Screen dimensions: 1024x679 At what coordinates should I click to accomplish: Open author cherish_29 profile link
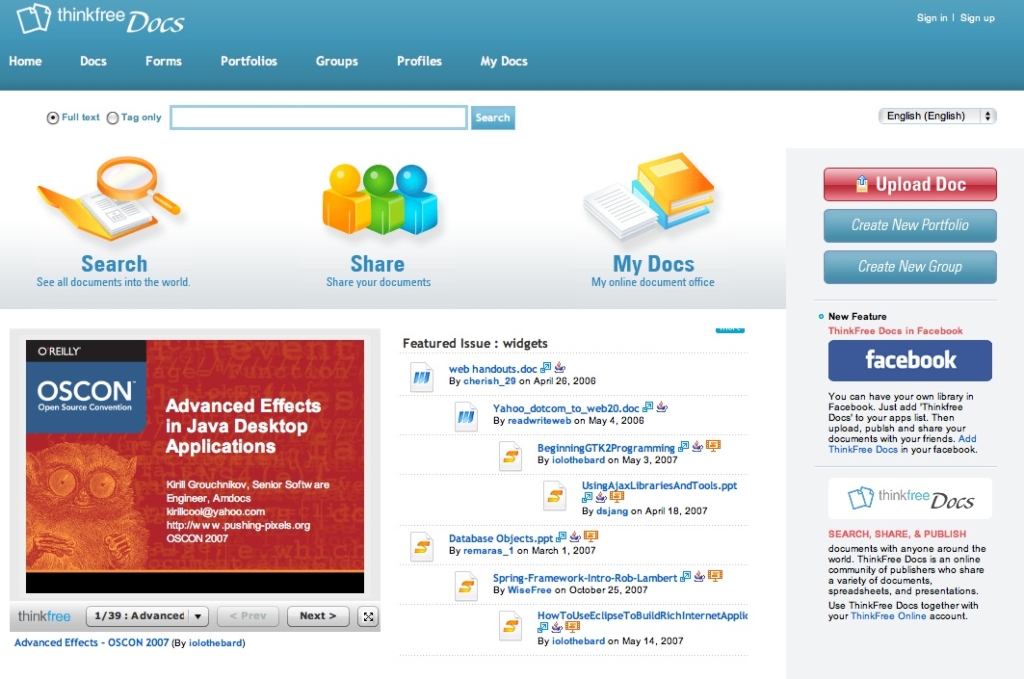click(489, 381)
